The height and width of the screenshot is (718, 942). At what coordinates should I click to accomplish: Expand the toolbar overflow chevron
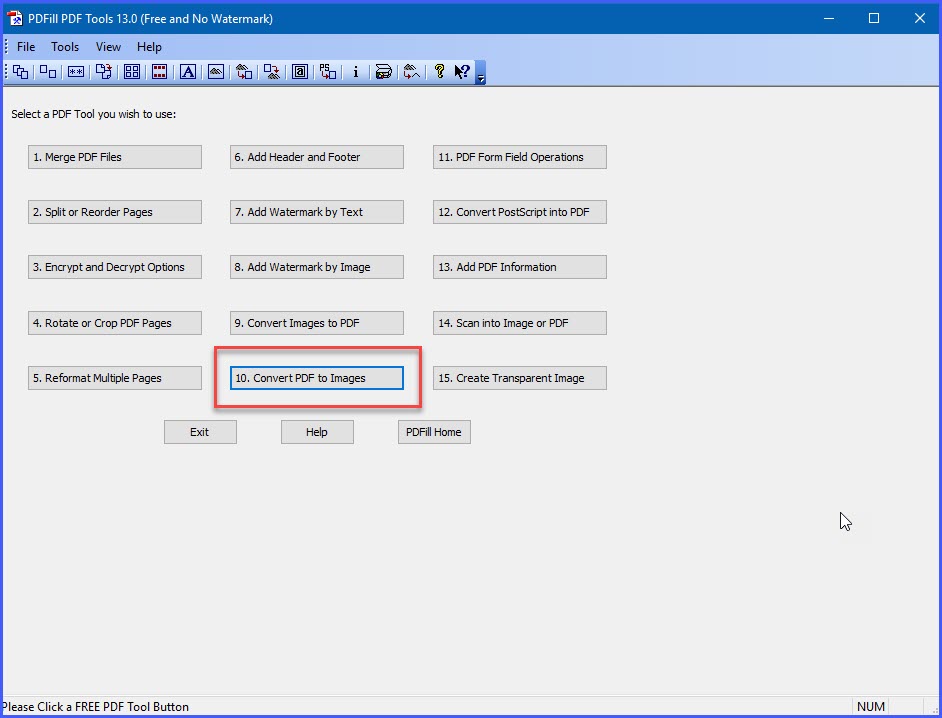coord(478,76)
